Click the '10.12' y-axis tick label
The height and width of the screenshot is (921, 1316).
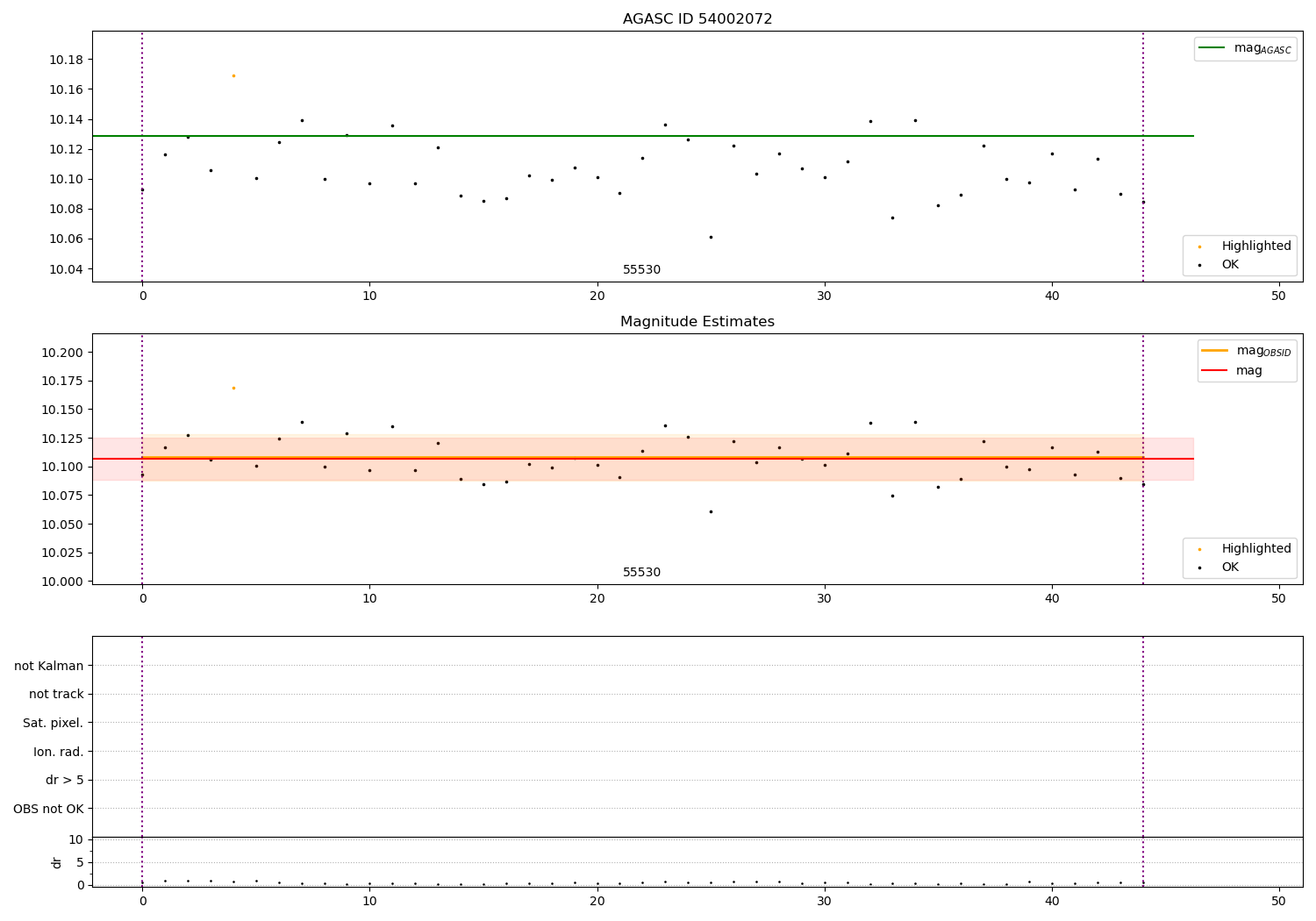tap(67, 150)
